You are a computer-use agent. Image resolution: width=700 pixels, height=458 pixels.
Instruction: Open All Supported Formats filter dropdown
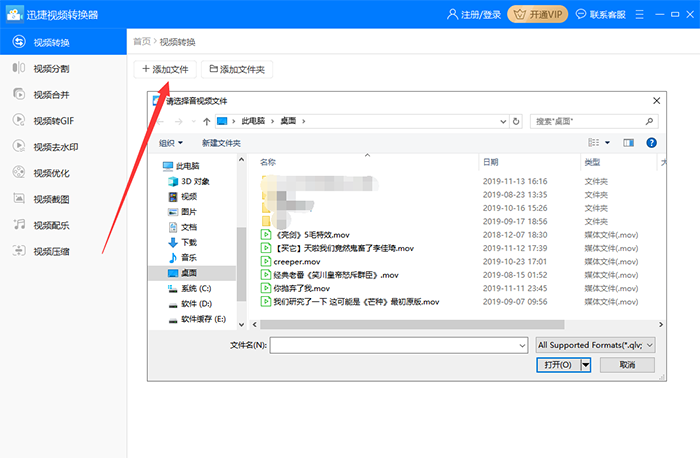click(596, 345)
